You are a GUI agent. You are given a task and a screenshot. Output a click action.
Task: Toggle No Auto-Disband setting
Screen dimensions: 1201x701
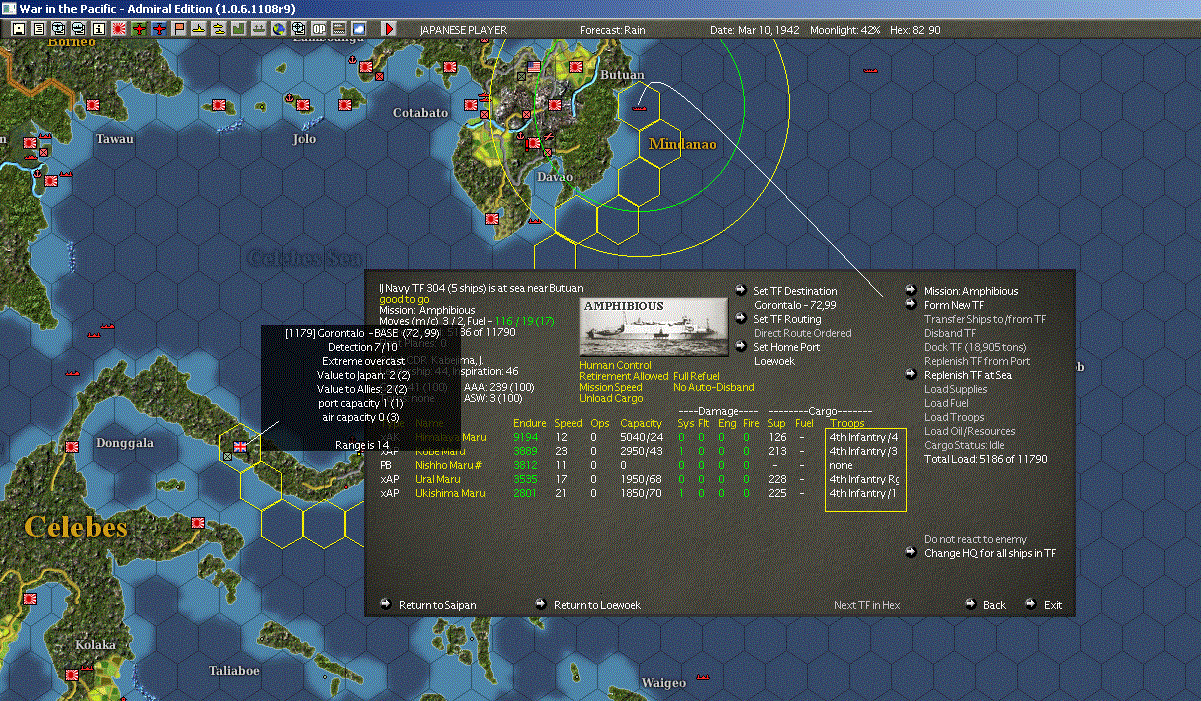[x=714, y=388]
